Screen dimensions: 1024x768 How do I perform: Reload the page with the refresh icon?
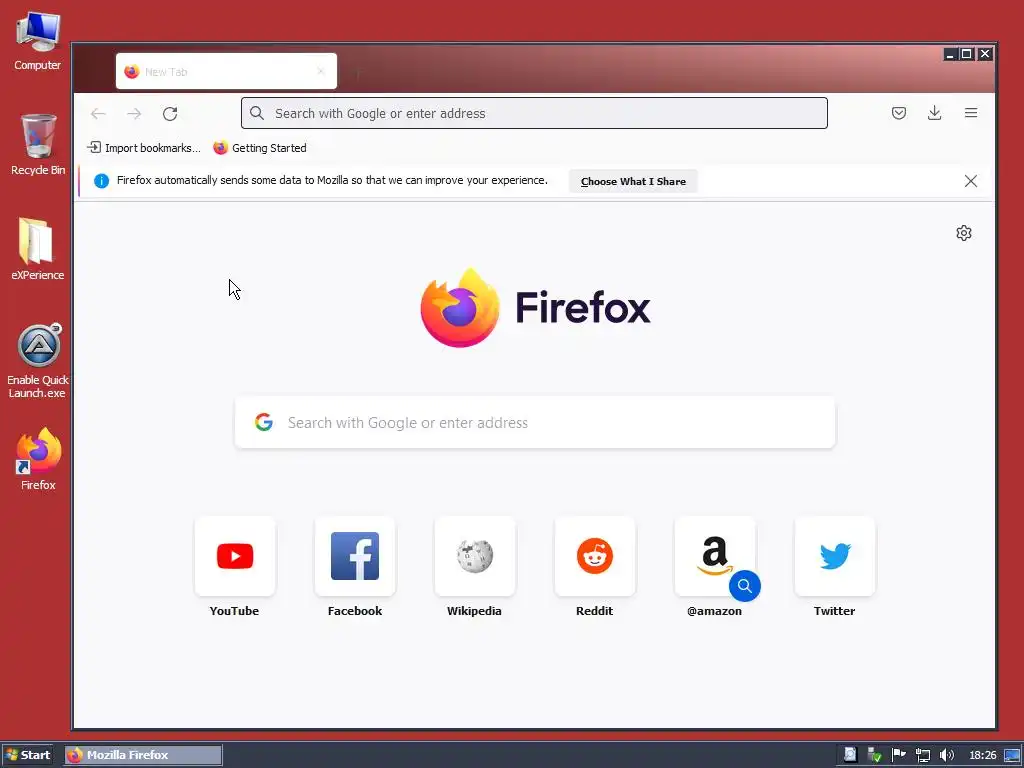[170, 114]
